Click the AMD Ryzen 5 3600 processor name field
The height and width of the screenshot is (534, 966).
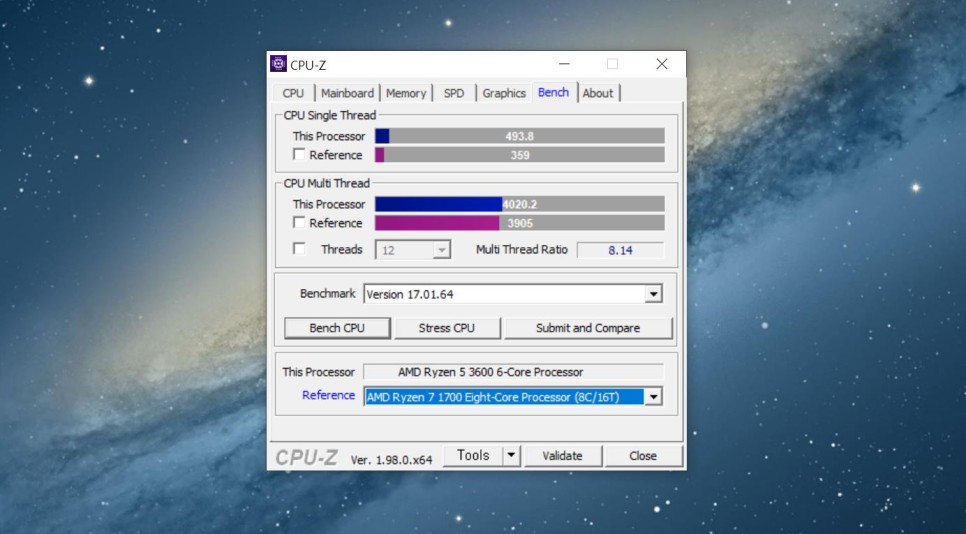click(x=513, y=372)
